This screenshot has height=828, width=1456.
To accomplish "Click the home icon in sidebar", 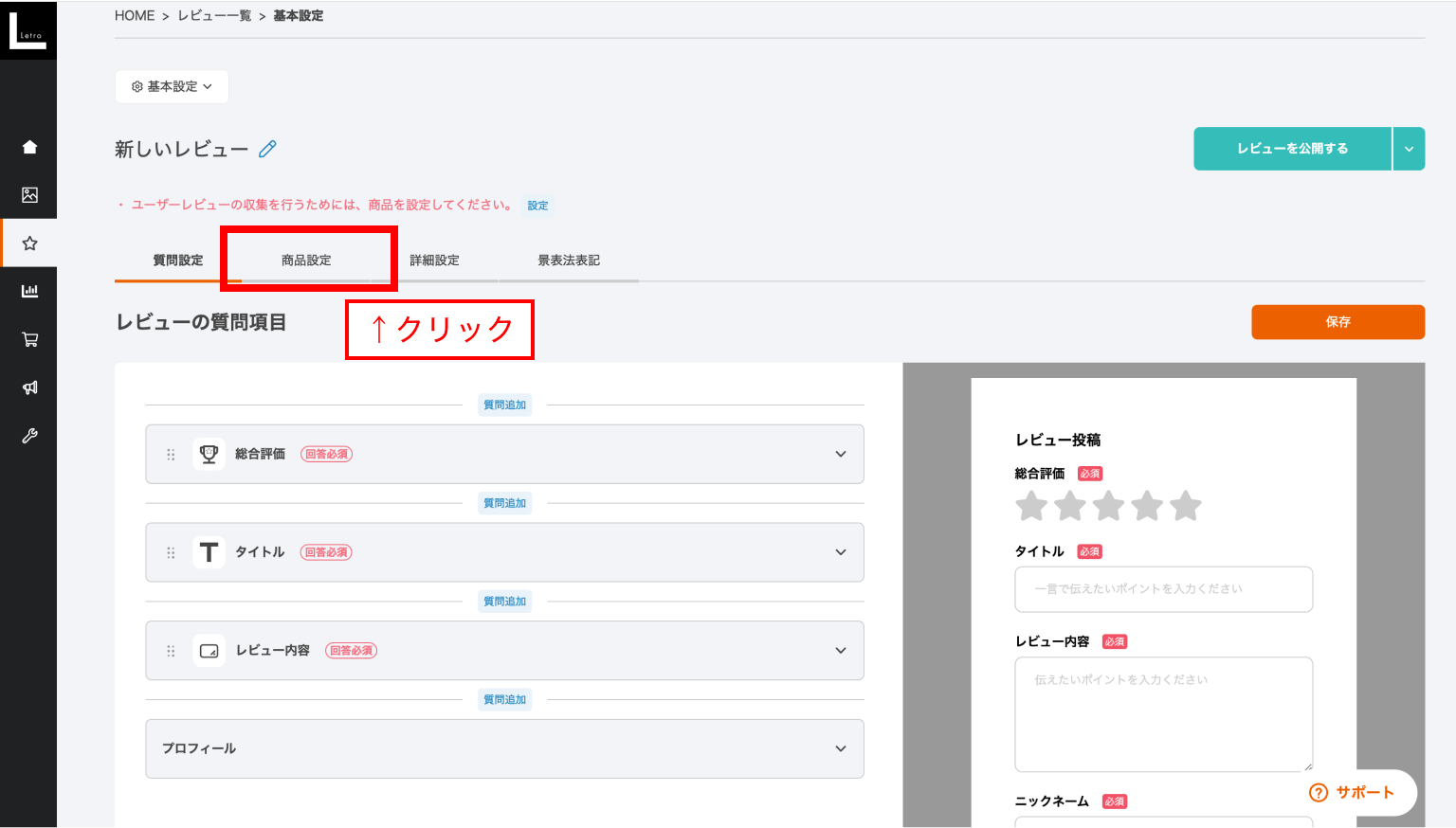I will pos(29,147).
